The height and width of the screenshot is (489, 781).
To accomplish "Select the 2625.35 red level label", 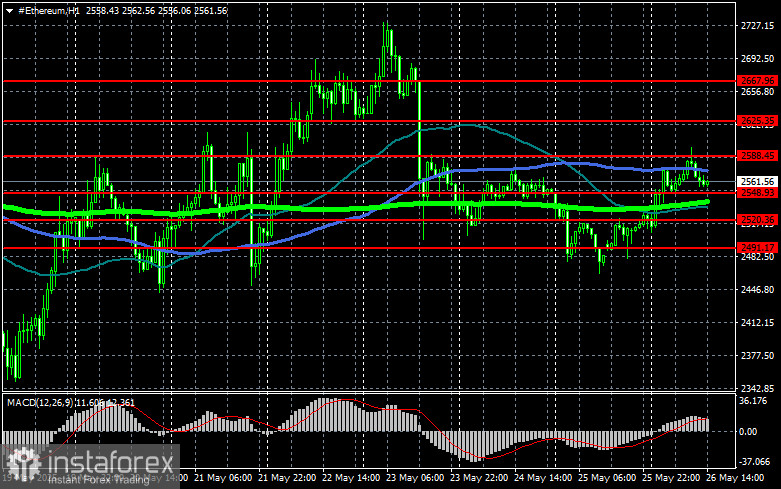I will tap(757, 121).
